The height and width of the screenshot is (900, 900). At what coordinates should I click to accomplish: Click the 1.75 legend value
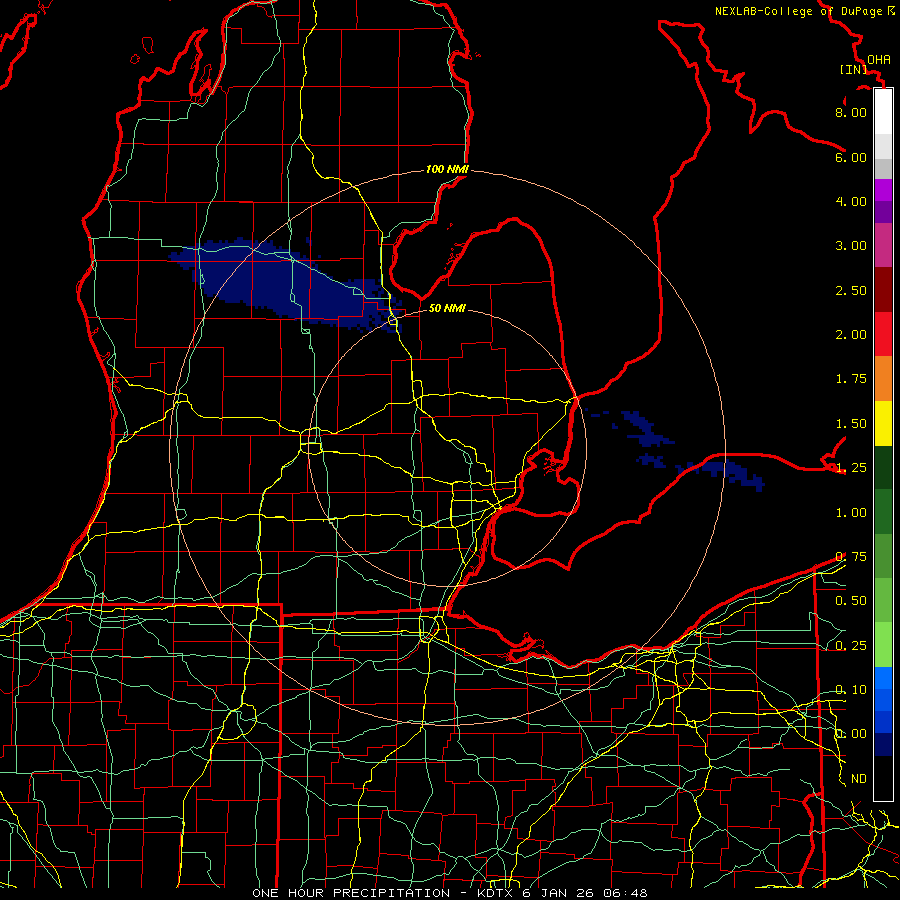pos(851,379)
